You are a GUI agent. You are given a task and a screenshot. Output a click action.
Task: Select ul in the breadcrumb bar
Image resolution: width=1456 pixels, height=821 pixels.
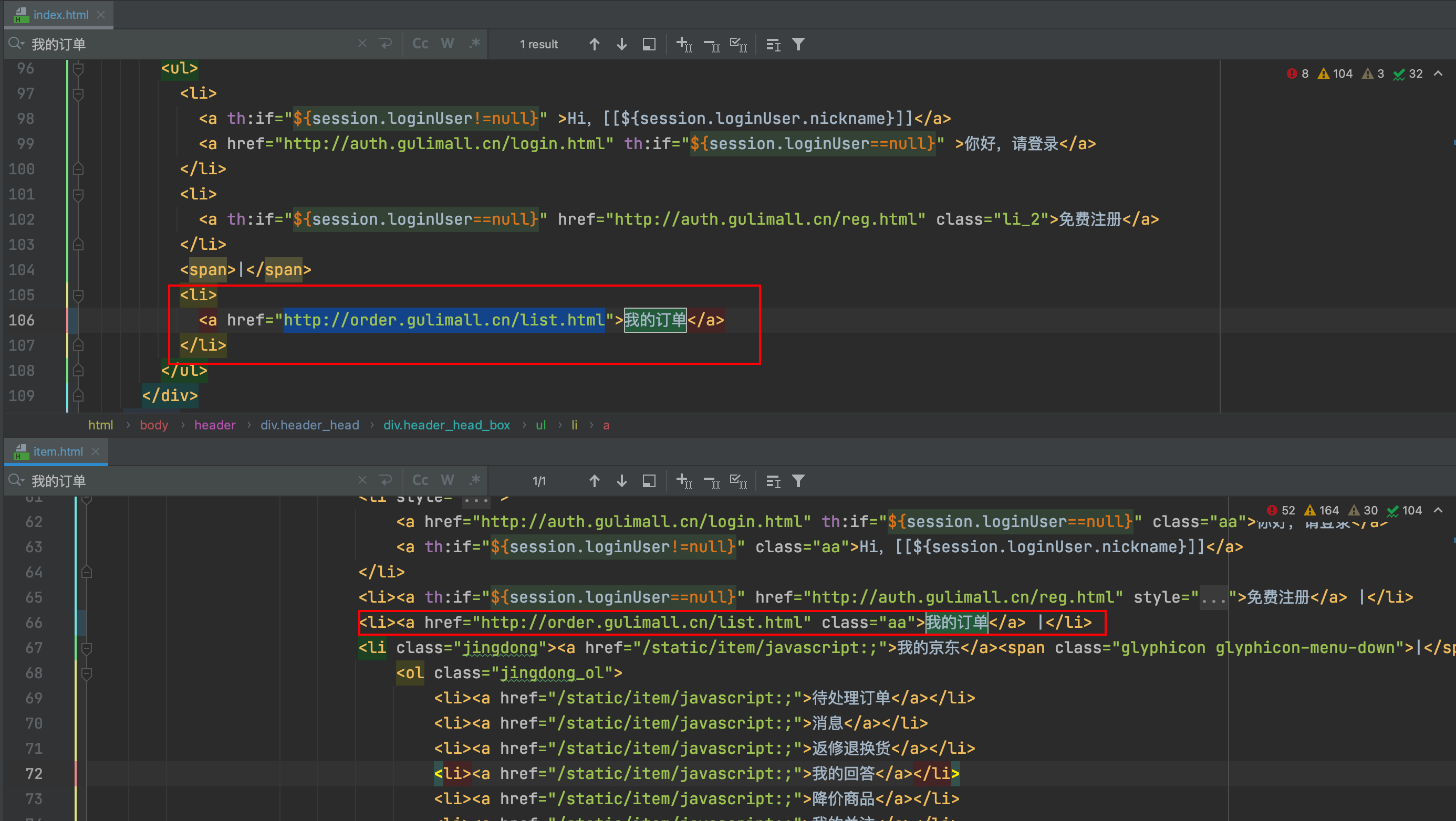[x=541, y=425]
